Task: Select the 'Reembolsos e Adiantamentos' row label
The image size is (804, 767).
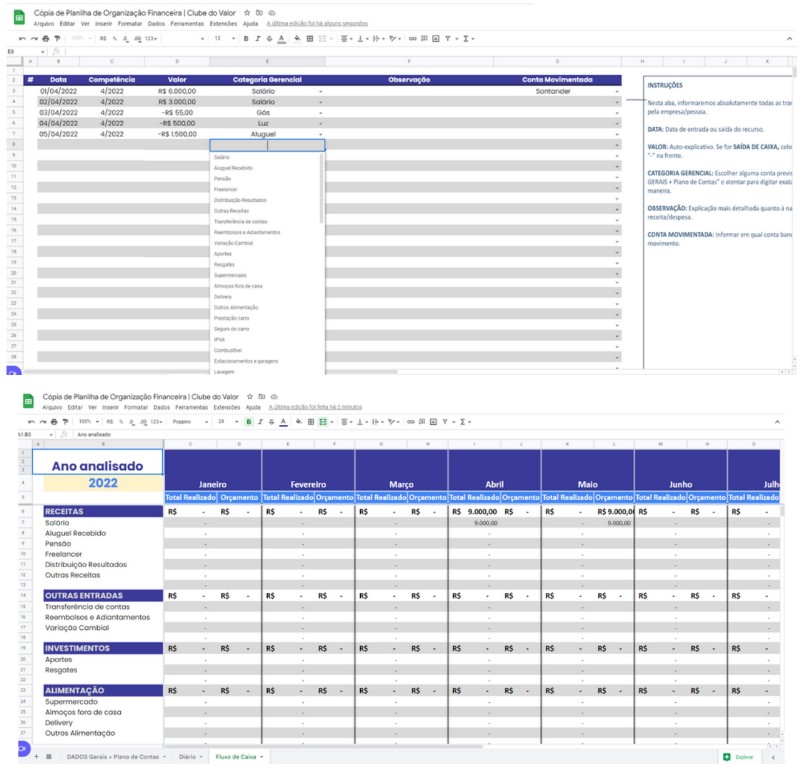Action: 97,618
